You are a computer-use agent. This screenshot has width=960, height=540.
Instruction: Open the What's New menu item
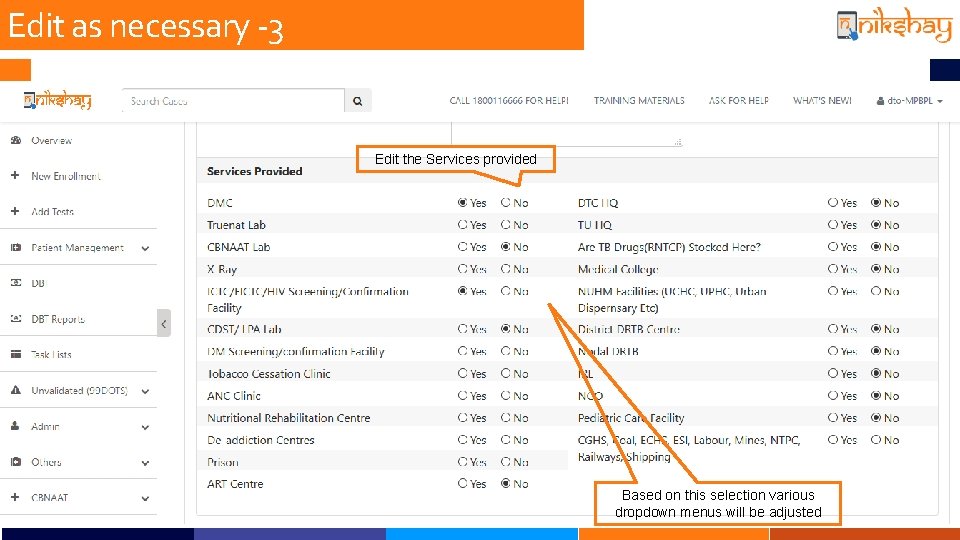(x=822, y=100)
